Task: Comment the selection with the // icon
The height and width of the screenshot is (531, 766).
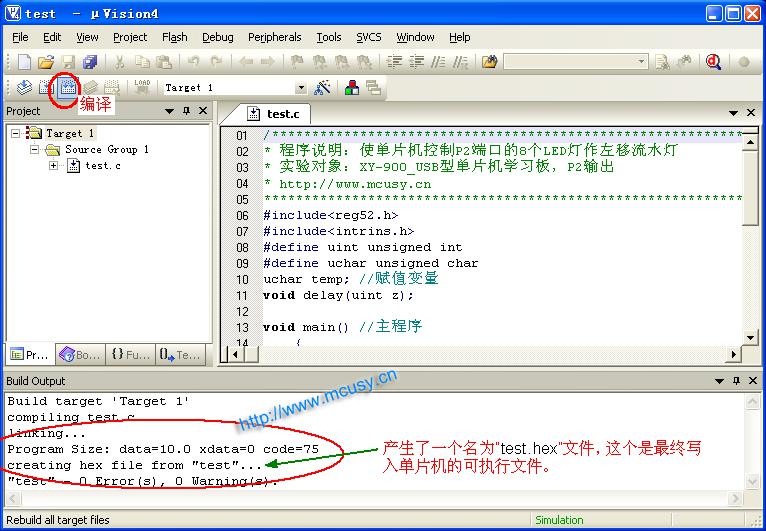Action: tap(439, 62)
